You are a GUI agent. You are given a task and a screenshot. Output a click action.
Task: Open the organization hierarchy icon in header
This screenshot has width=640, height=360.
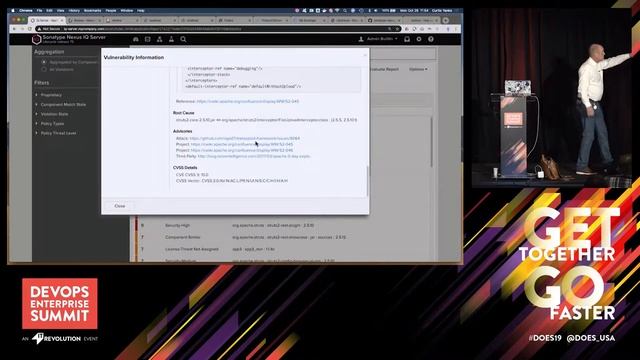click(160, 39)
